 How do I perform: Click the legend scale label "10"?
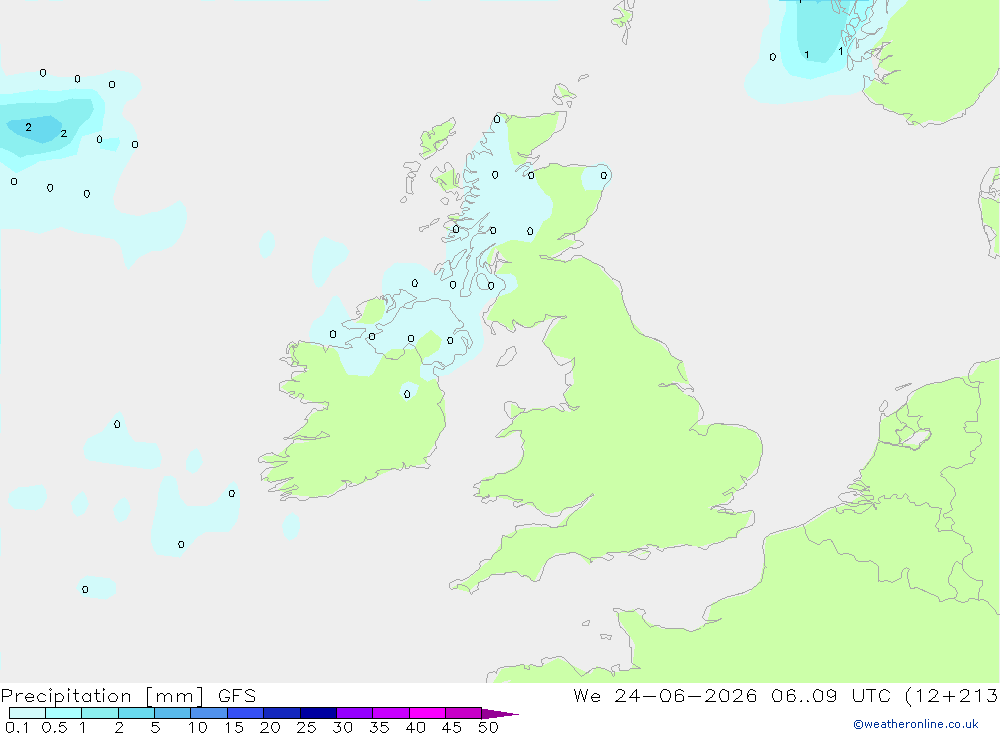point(198,727)
